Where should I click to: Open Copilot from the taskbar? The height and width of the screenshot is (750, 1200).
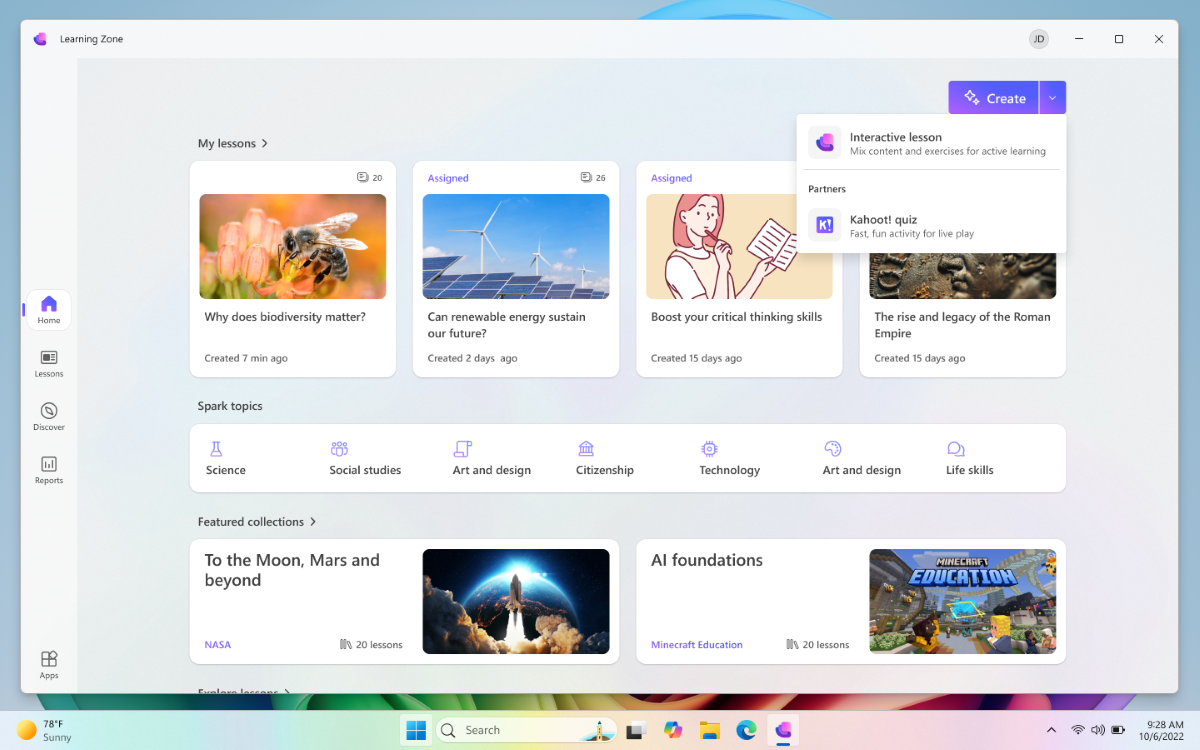pos(673,730)
